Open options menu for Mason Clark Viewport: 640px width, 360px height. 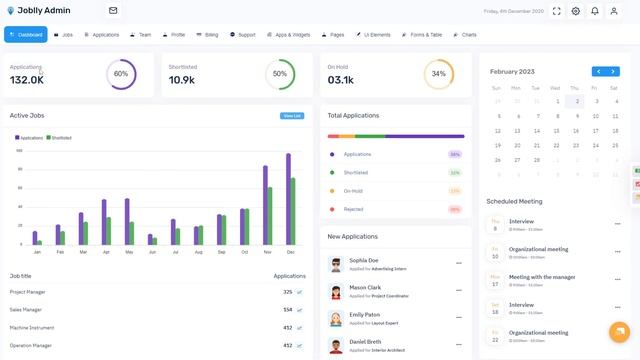tap(459, 290)
